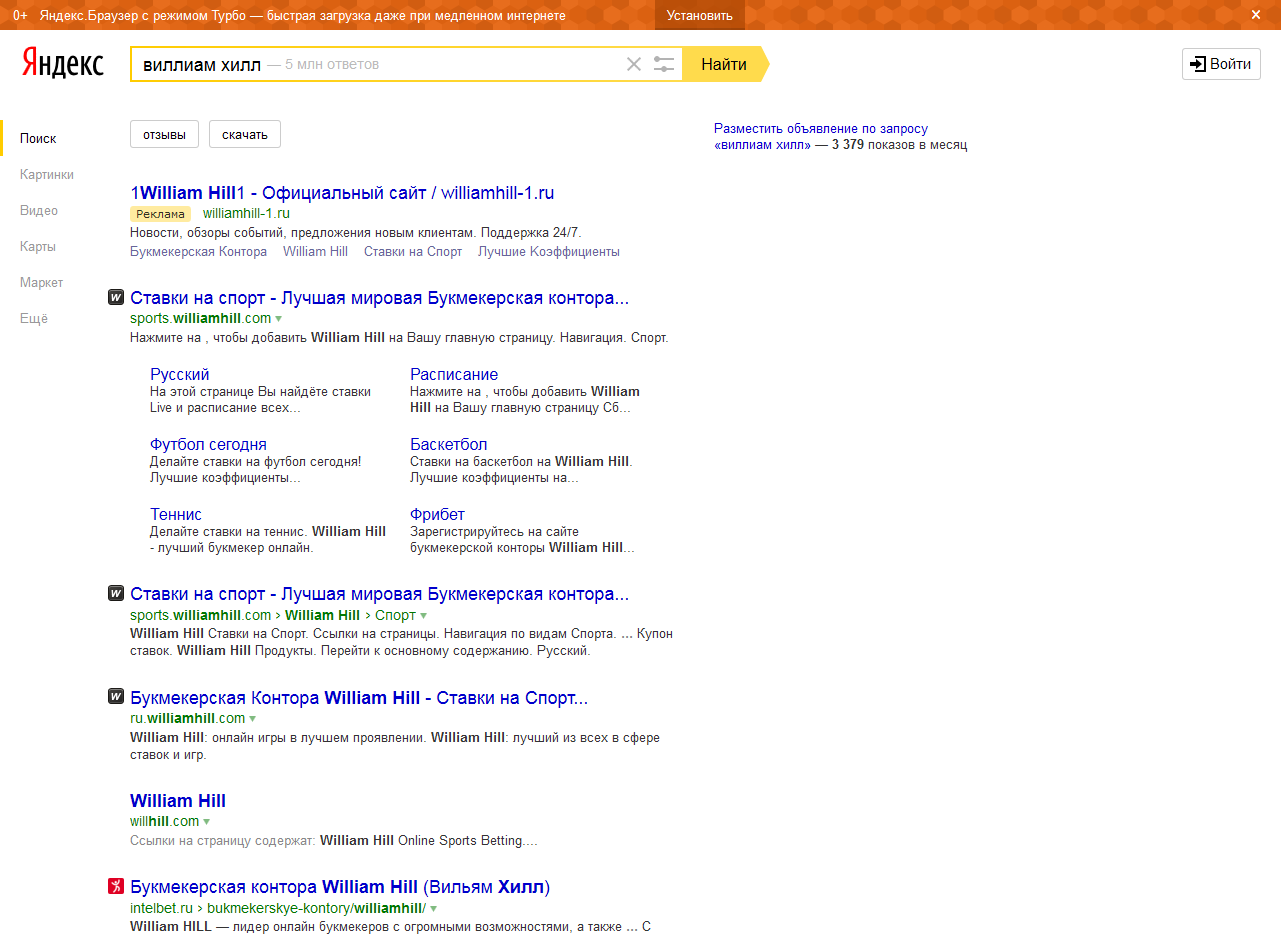Image resolution: width=1281 pixels, height=935 pixels.
Task: Click favicon of first sports.williamhill.com result
Action: coord(115,297)
